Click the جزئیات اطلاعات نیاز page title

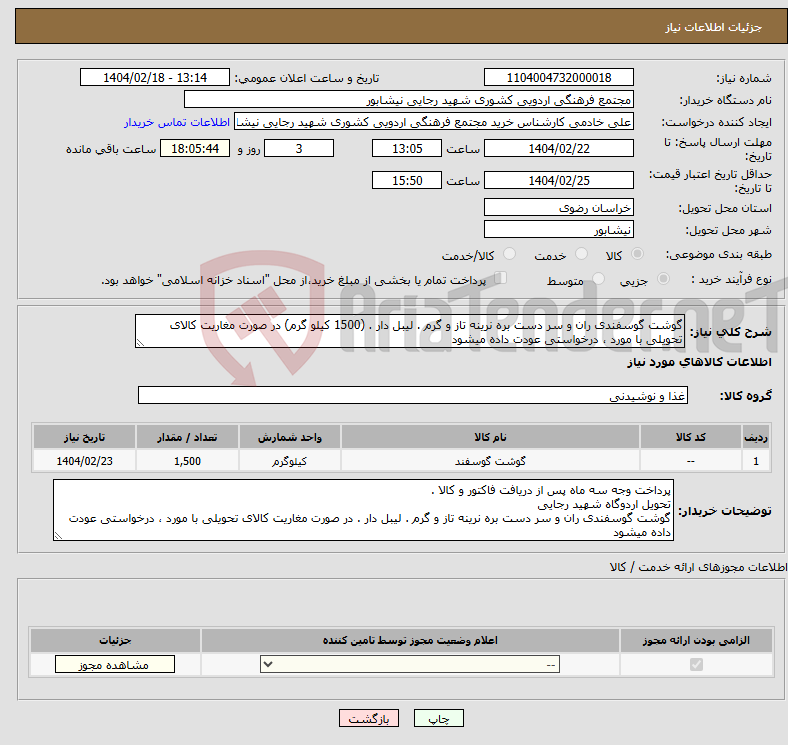tap(714, 27)
